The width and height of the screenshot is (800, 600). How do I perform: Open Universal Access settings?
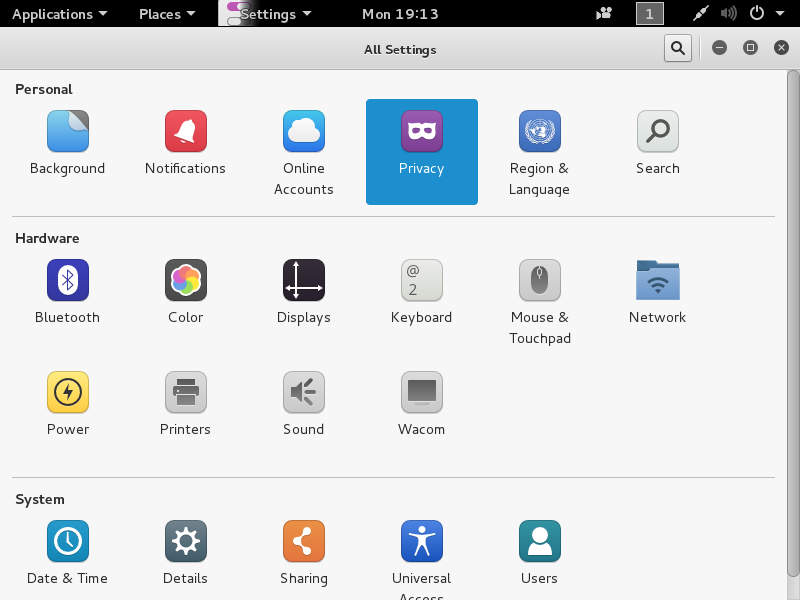pos(421,559)
